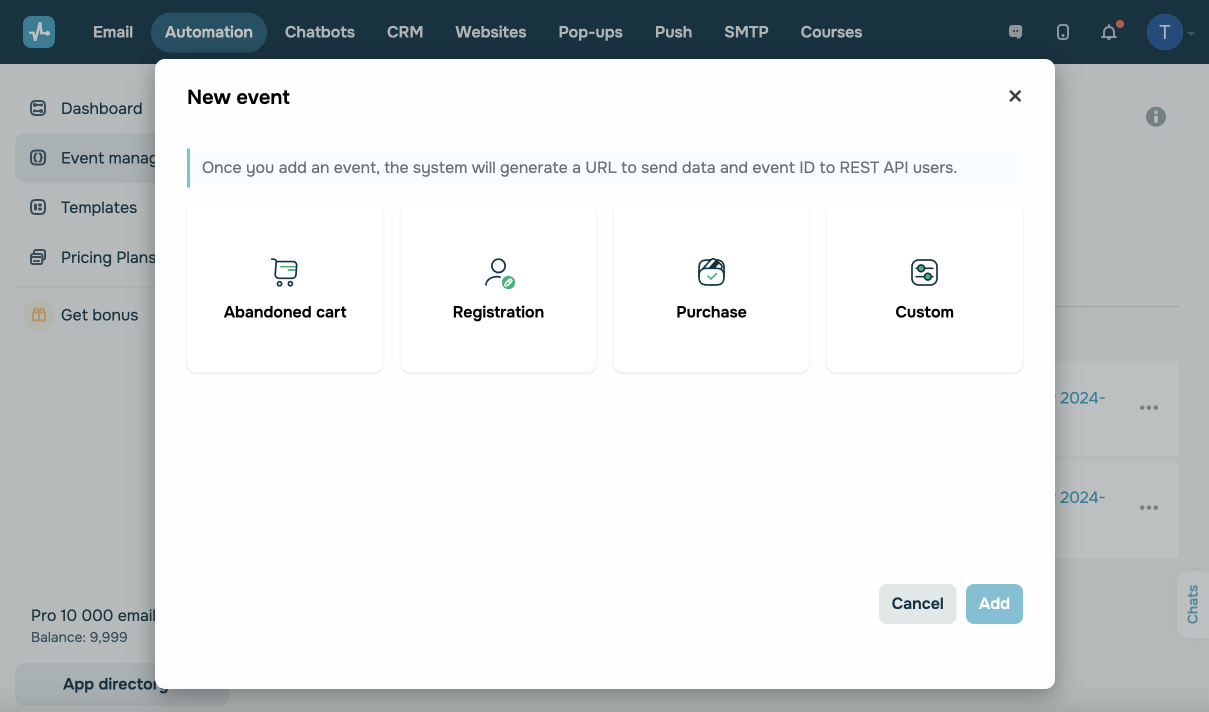1209x712 pixels.
Task: Open the Chats side panel tab
Action: click(x=1193, y=604)
